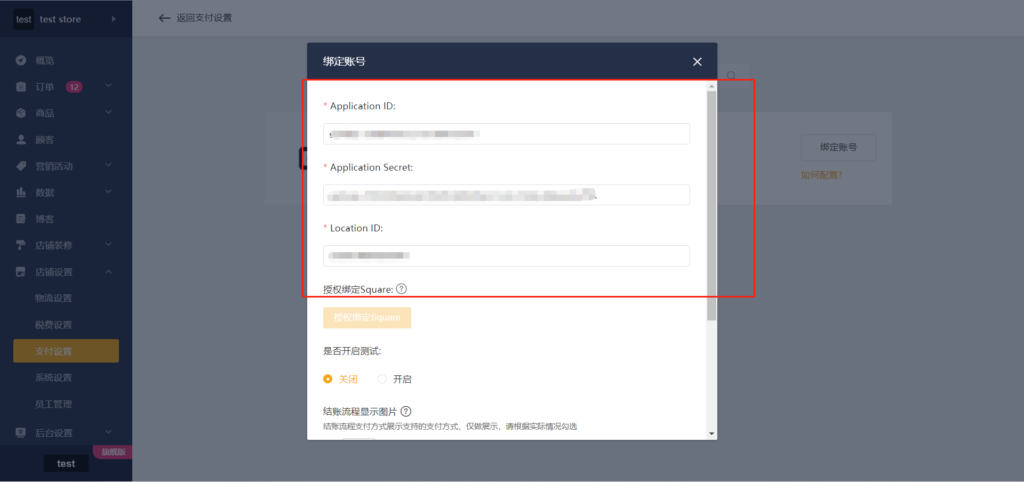
Task: Expand the 营销活动 menu chevron
Action: coord(108,166)
